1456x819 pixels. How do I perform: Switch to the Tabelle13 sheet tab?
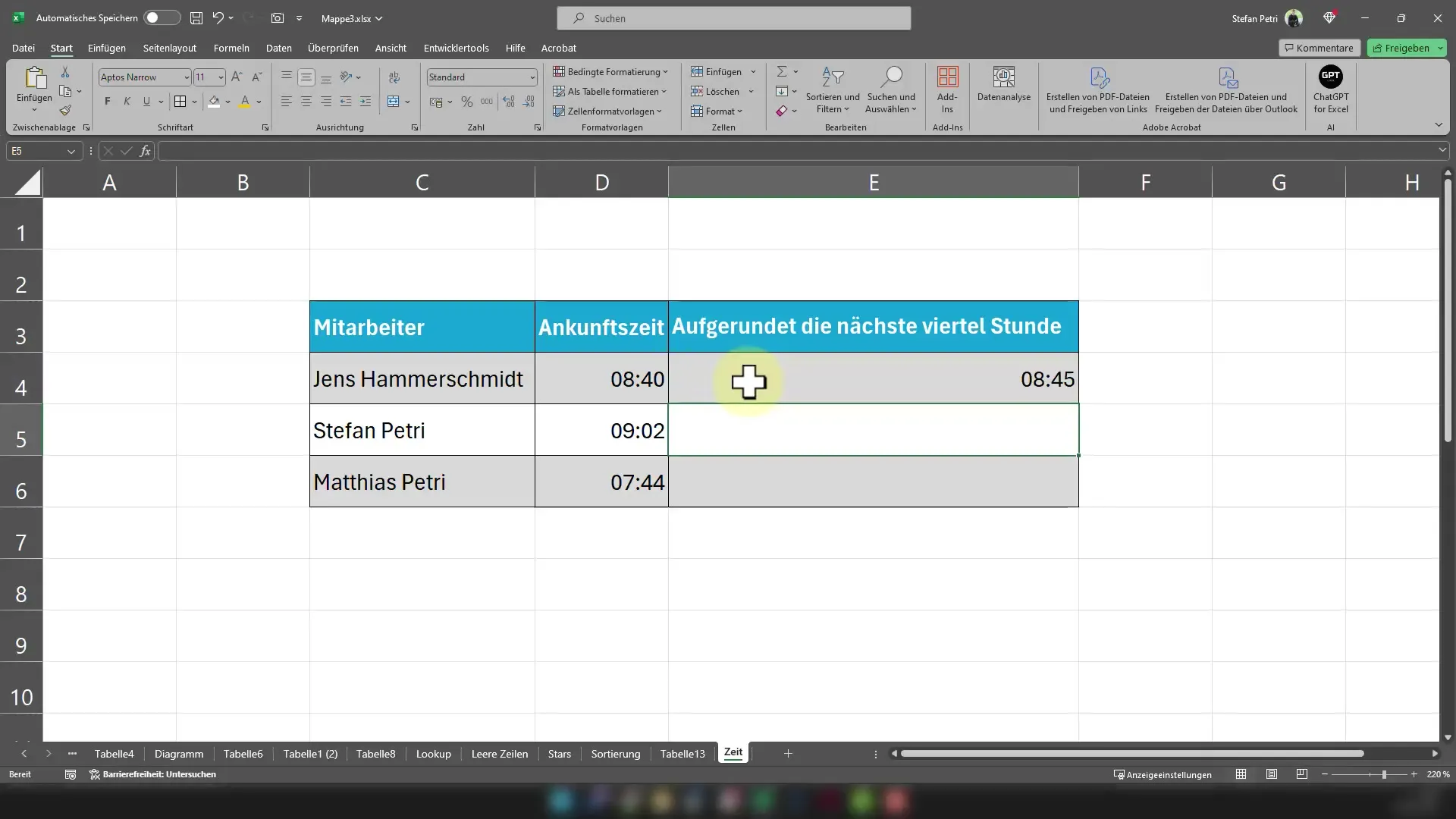682,753
